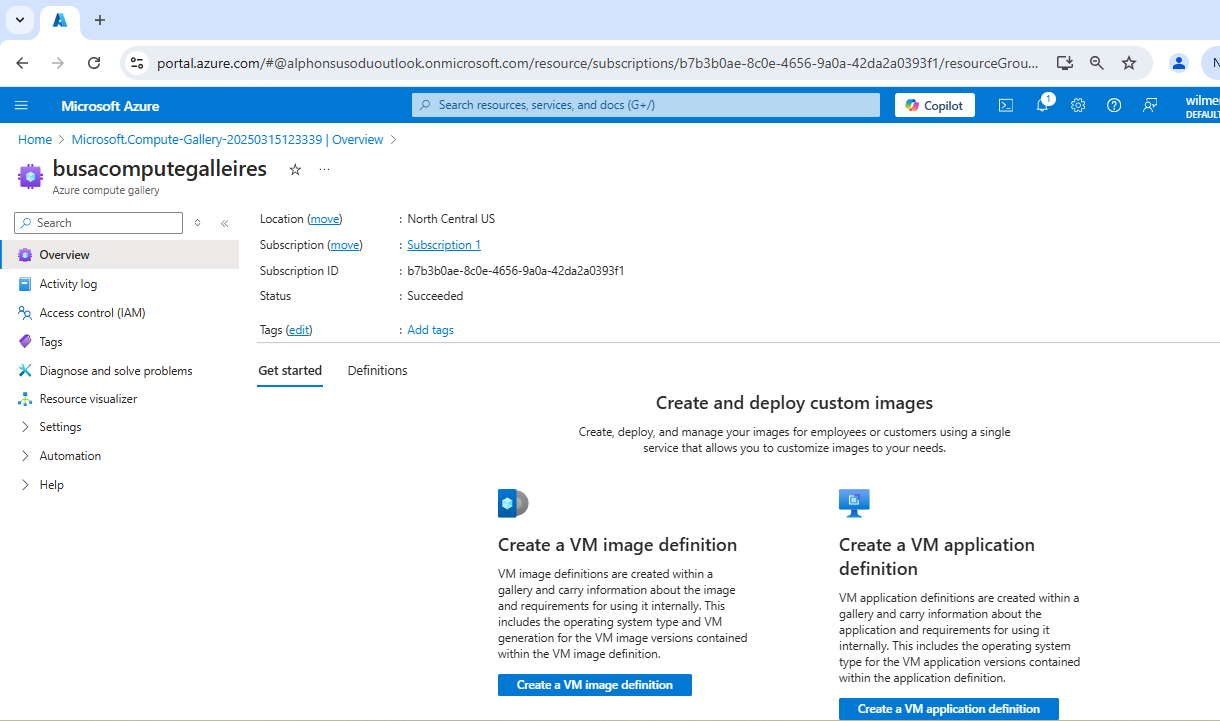The width and height of the screenshot is (1220, 721).
Task: Click the Microsoft.Compute-Gallery Overview breadcrumb
Action: point(227,140)
